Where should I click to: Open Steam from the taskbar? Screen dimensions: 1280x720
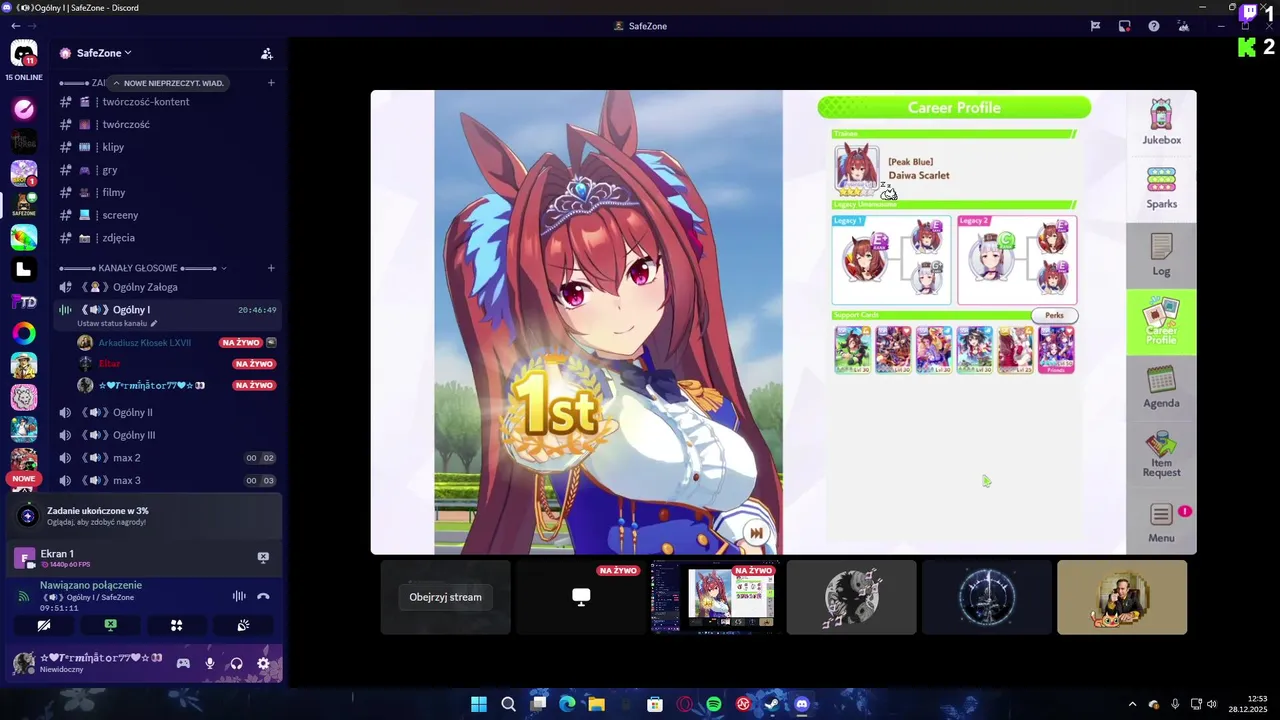click(x=772, y=704)
